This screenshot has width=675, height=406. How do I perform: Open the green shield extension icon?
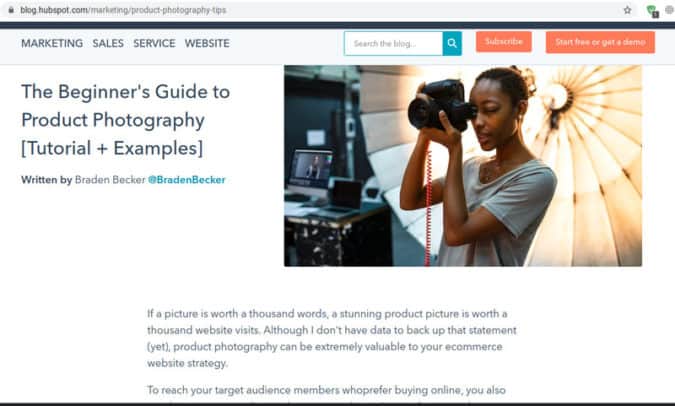click(652, 11)
